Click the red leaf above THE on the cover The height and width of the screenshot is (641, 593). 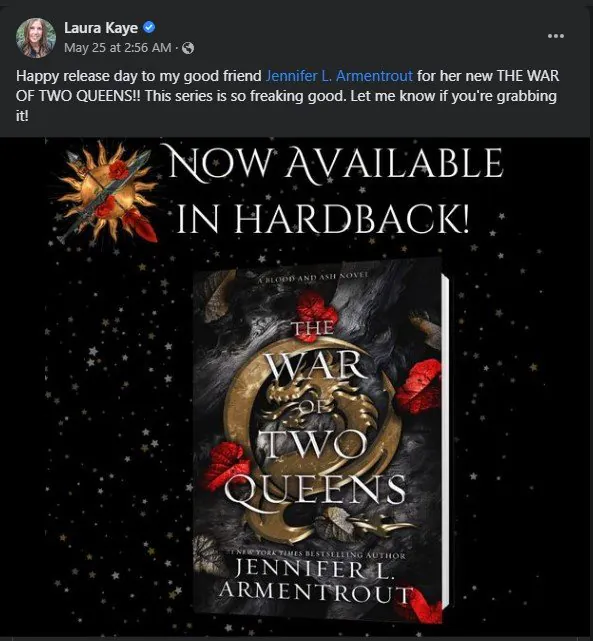(x=316, y=311)
